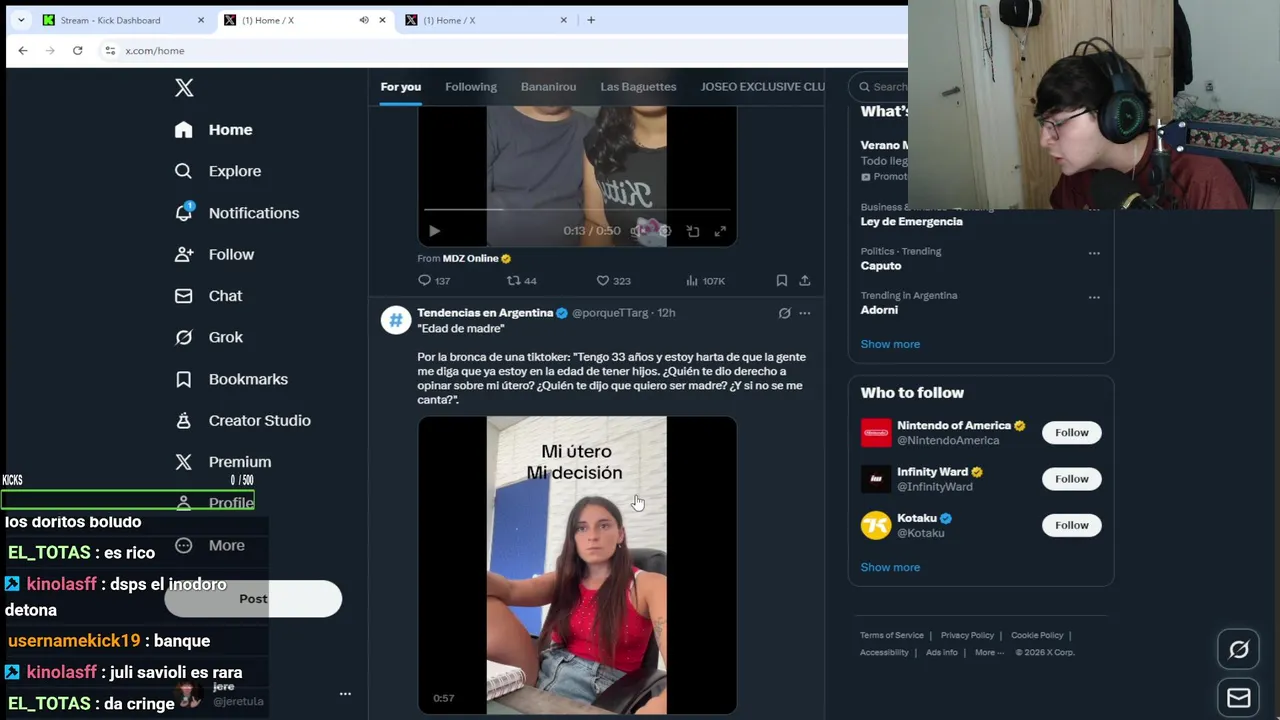Viewport: 1280px width, 720px height.
Task: Click Grok explain icon on Tendencias post
Action: [784, 313]
